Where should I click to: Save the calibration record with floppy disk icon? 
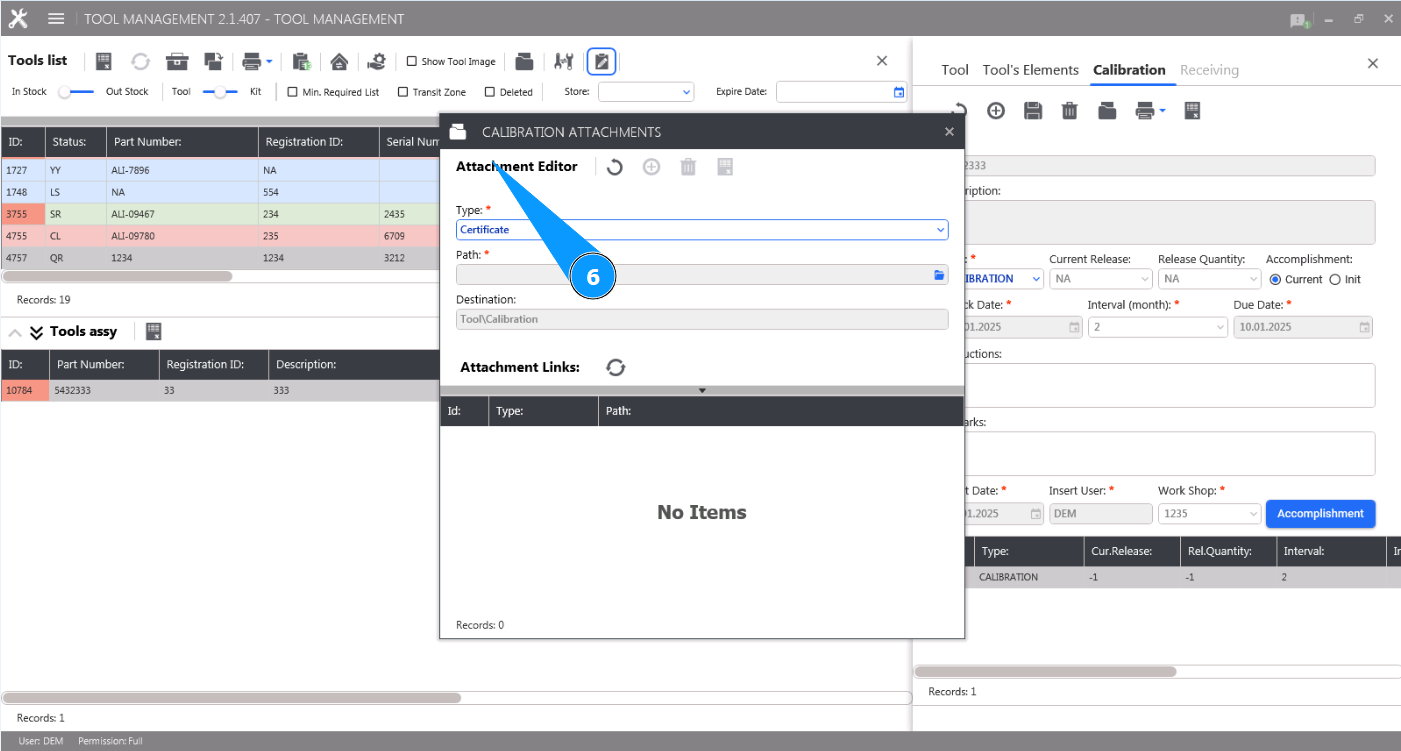point(1033,111)
